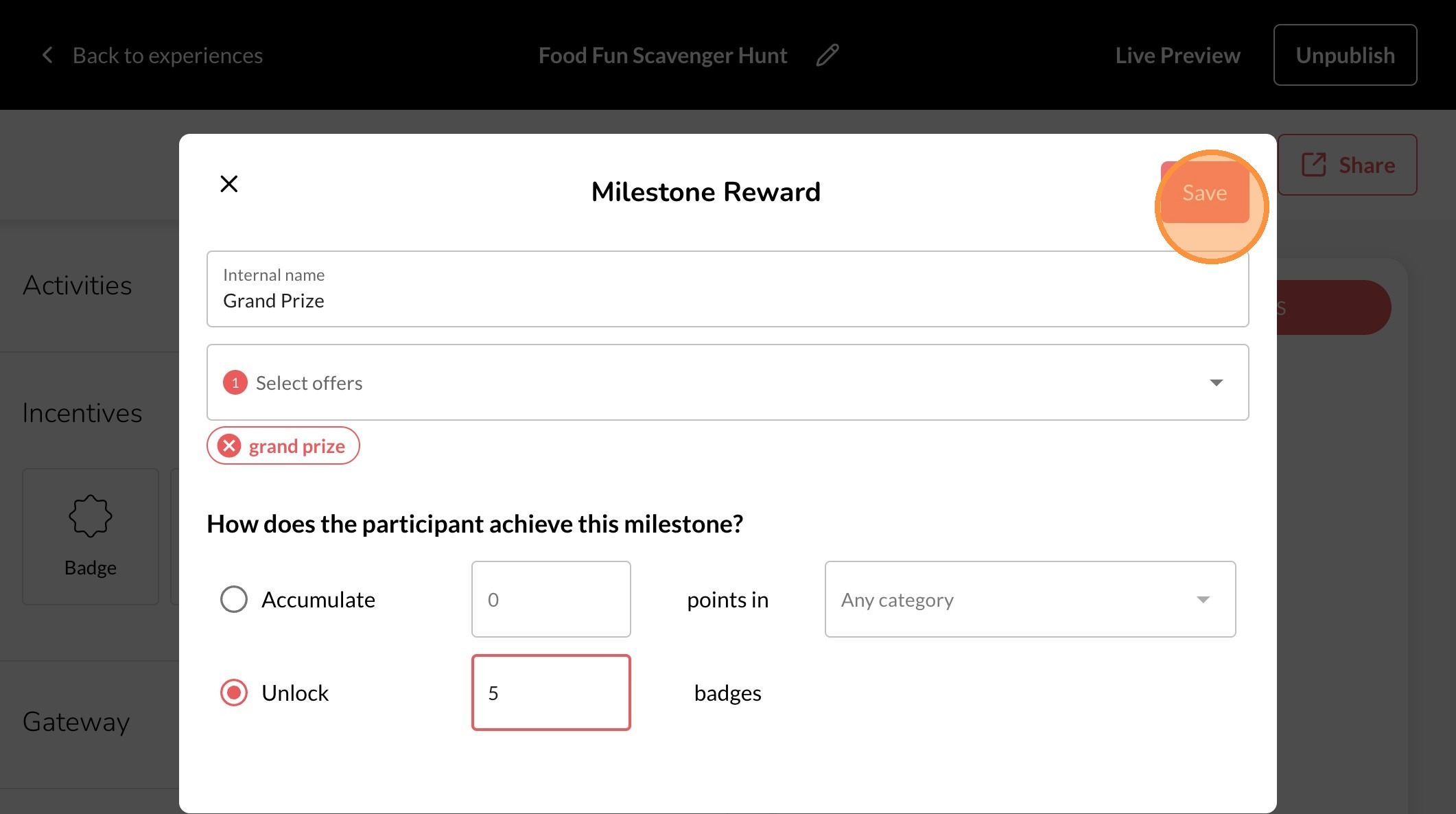Click the Badge incentive icon
The width and height of the screenshot is (1456, 814).
coord(90,516)
